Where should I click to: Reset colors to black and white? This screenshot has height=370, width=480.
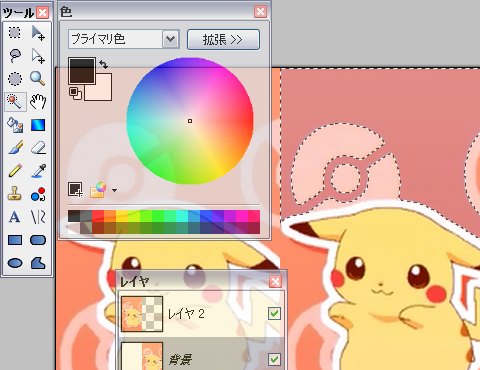pos(75,93)
